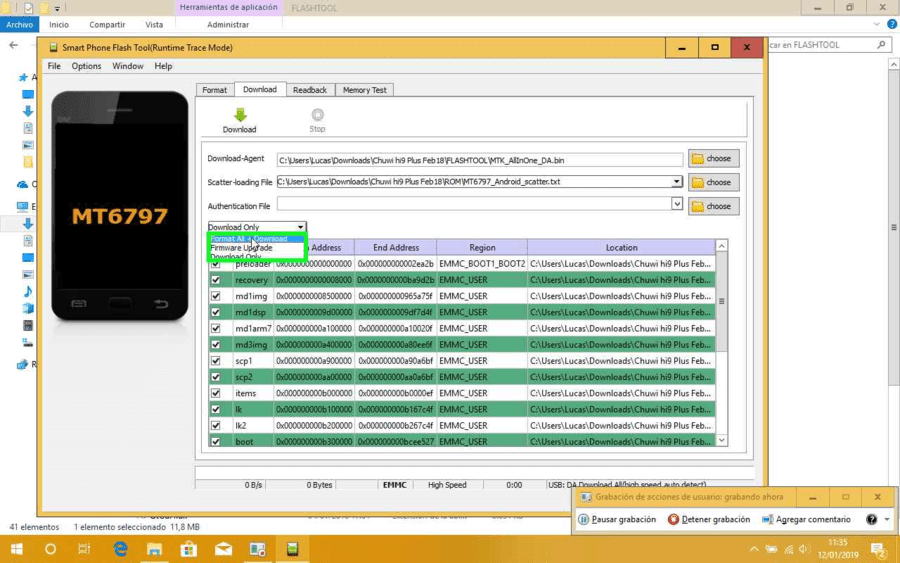The image size is (900, 563).
Task: Open the File menu in Flash Tool
Action: 54,66
